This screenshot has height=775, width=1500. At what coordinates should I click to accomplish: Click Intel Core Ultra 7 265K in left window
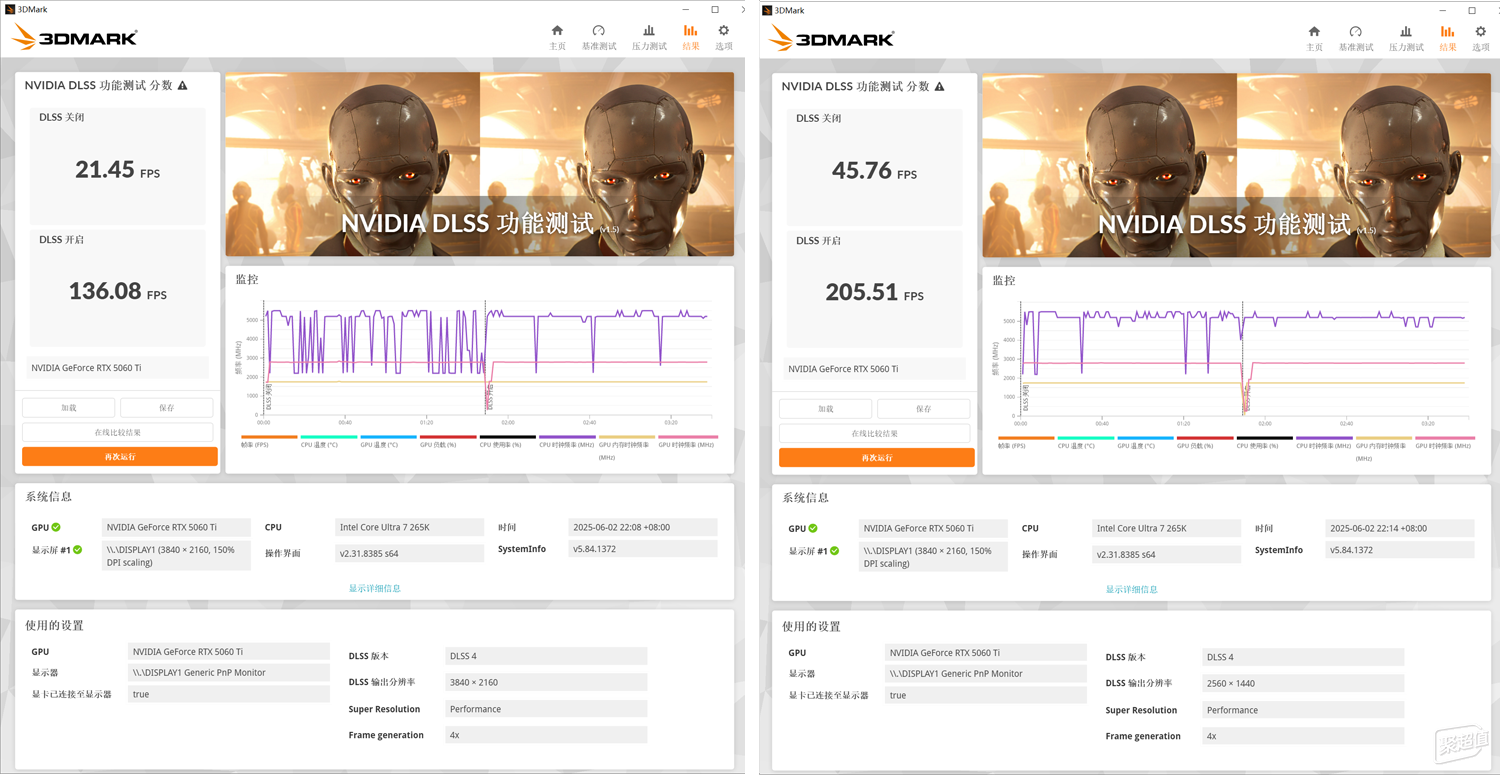(x=410, y=527)
